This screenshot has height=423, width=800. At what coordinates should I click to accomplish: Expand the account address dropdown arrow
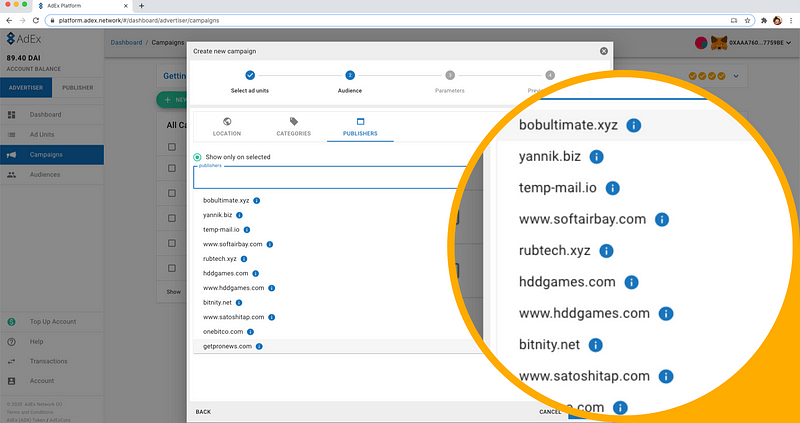789,43
